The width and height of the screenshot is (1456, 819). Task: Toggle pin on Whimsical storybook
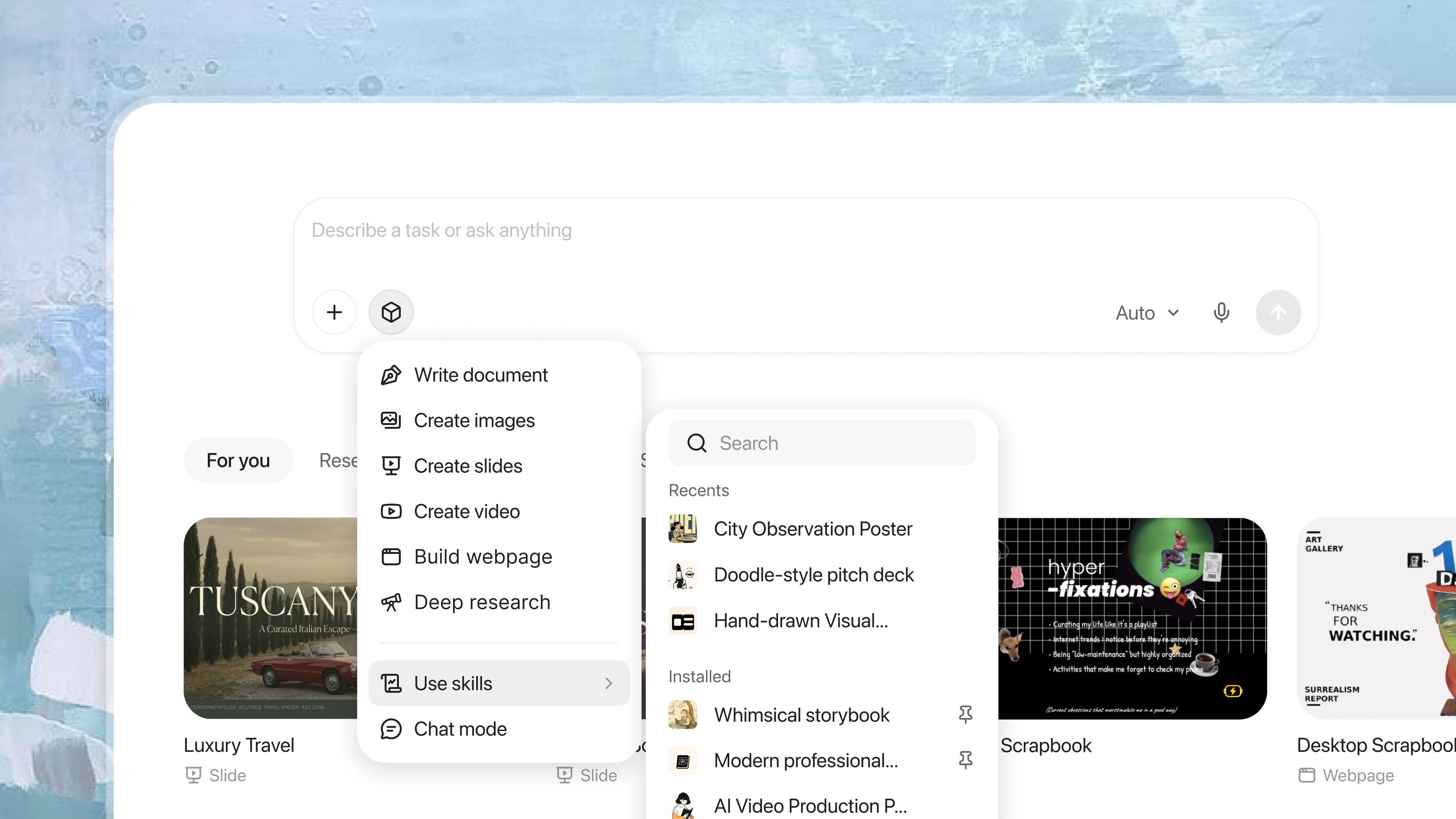pyautogui.click(x=965, y=715)
